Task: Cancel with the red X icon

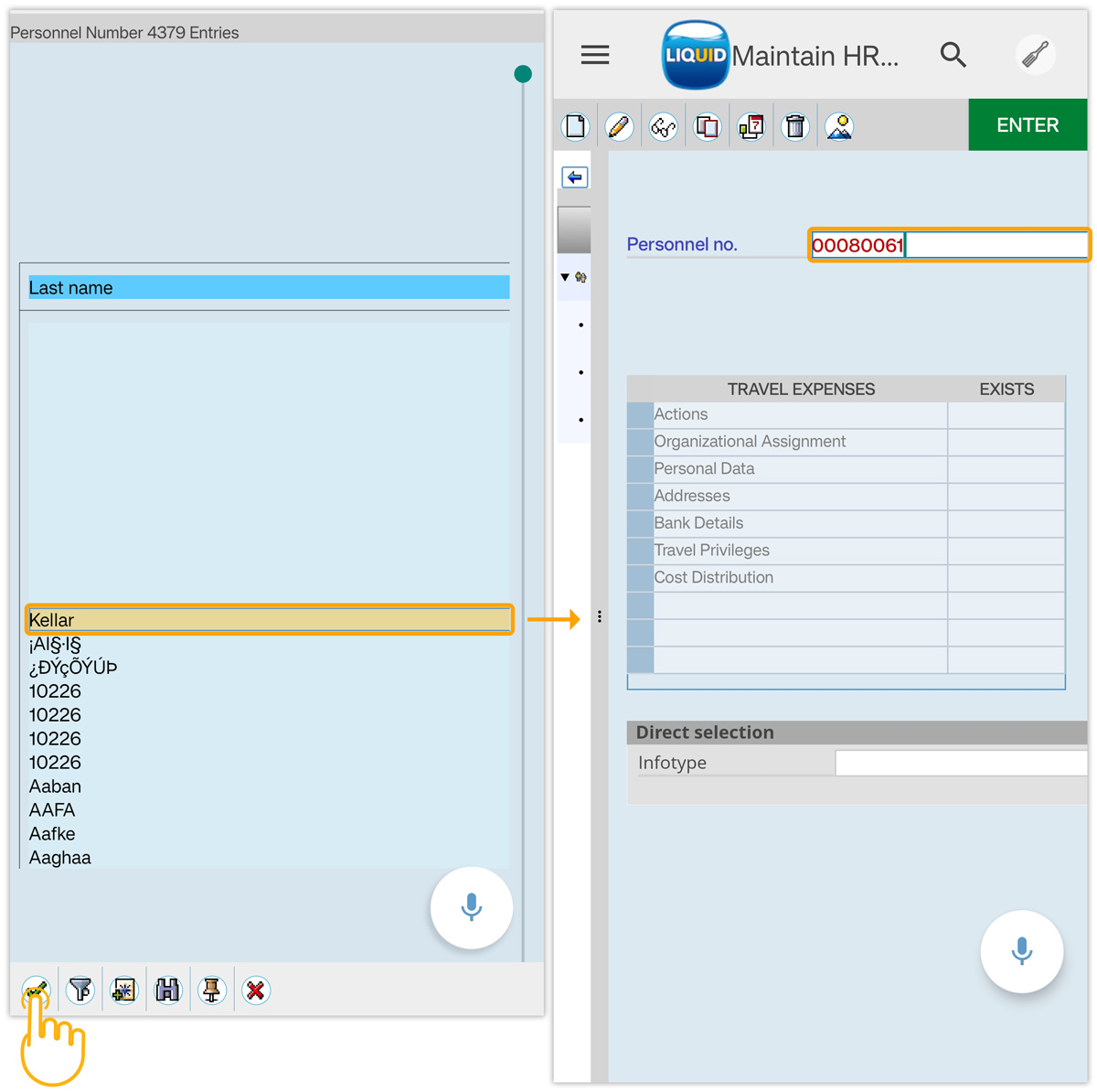Action: (256, 990)
